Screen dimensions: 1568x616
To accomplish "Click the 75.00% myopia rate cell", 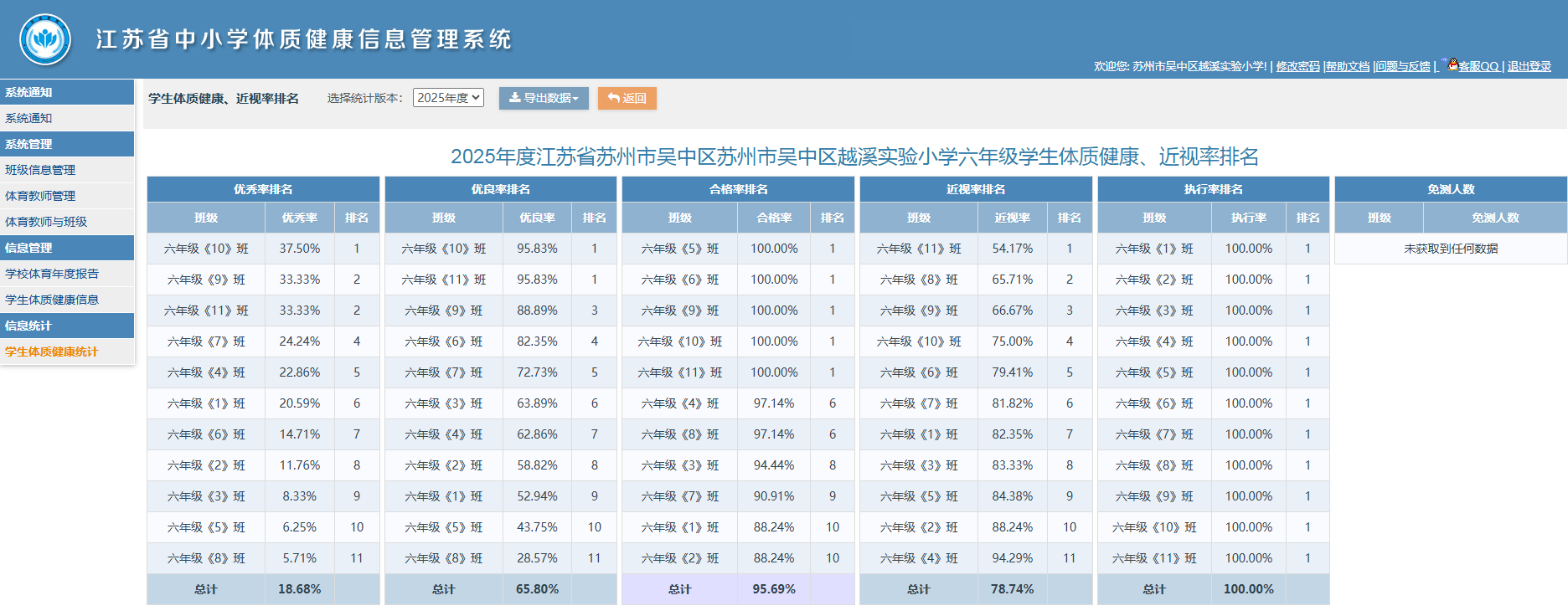I will (x=1013, y=341).
